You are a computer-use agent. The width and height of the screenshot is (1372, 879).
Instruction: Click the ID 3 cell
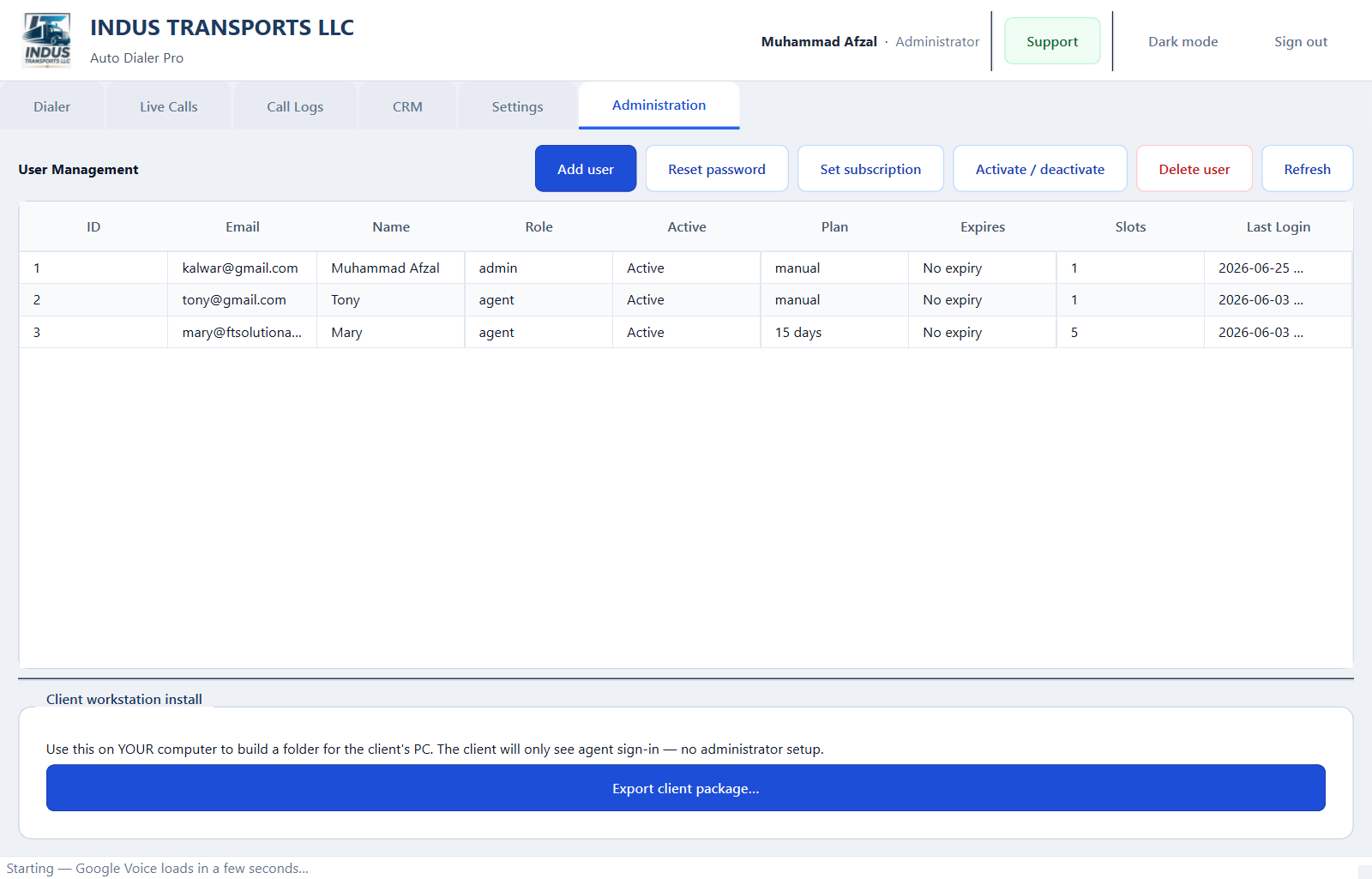93,332
